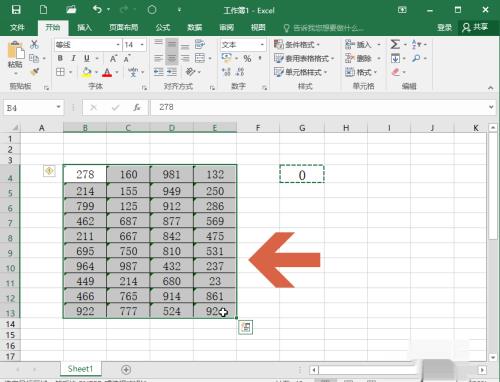Click the yellow fill color button
This screenshot has width=500, height=382.
[87, 72]
